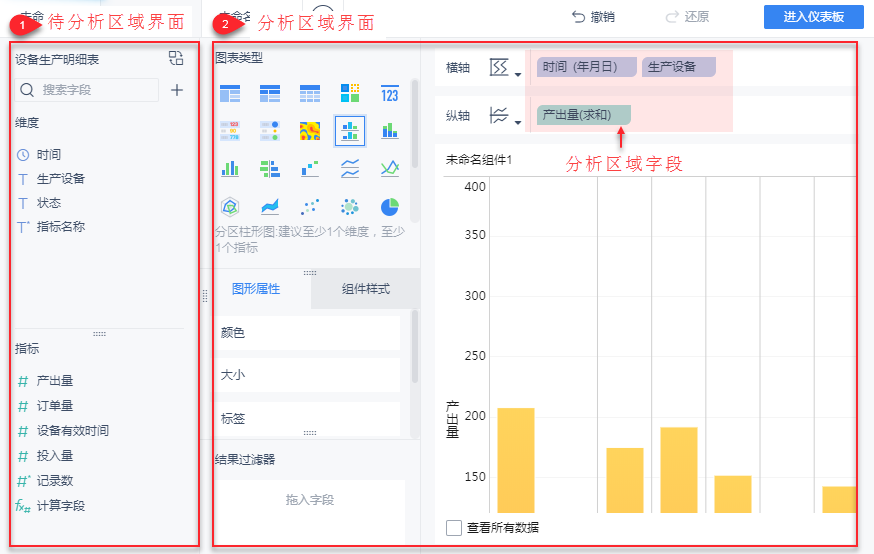
Task: Click the 进入仪表板 button
Action: coord(813,17)
